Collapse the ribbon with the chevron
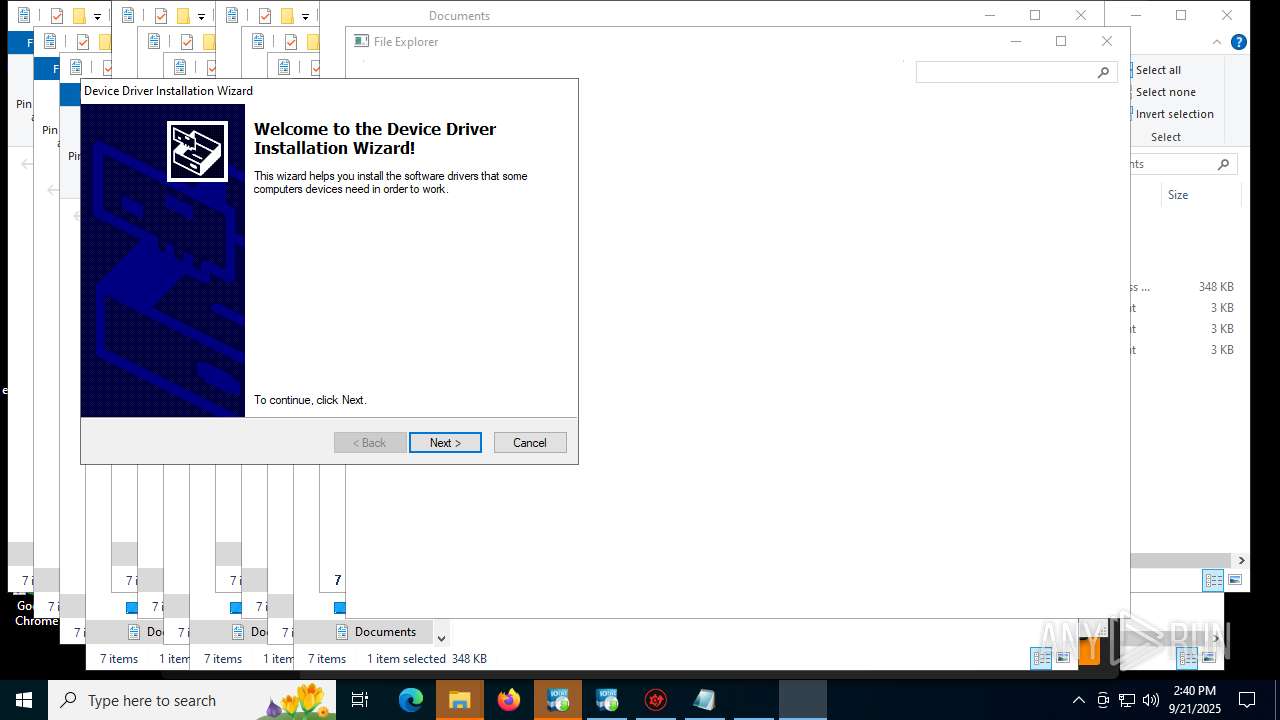This screenshot has width=1280, height=720. [1217, 42]
